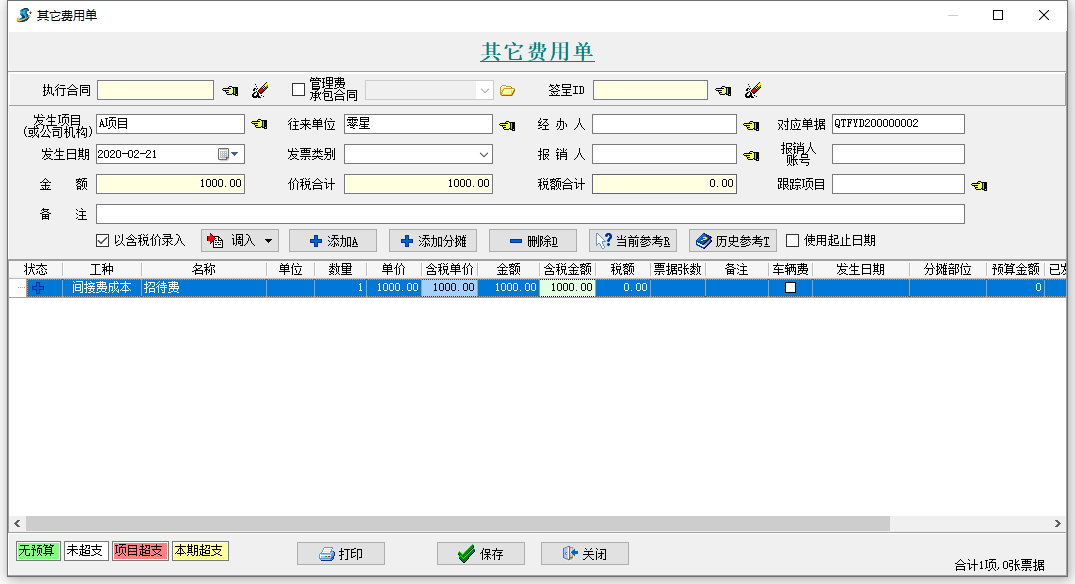Click the 往来单位 lookup icon
Viewport: 1075px width, 584px height.
point(506,124)
